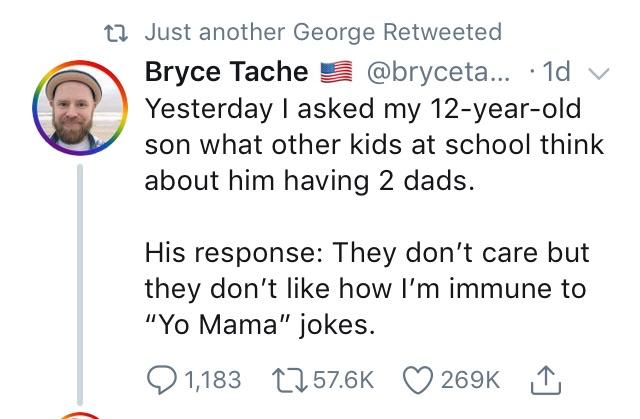The image size is (640, 419).
Task: Click the reply speech bubble icon
Action: tap(162, 379)
